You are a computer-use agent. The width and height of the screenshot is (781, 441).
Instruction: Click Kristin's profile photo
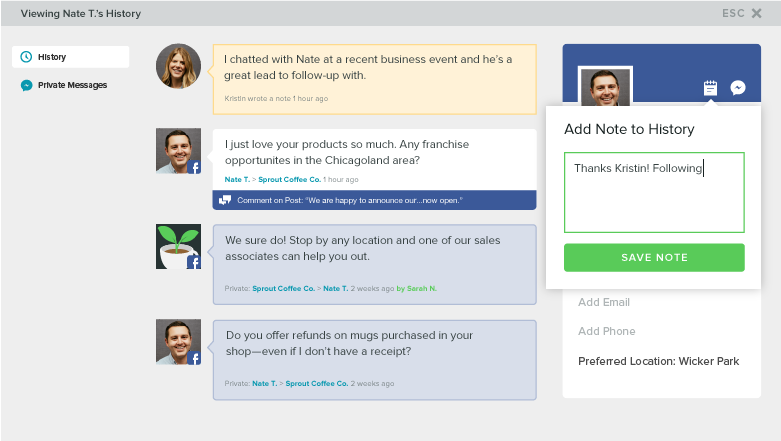[178, 66]
